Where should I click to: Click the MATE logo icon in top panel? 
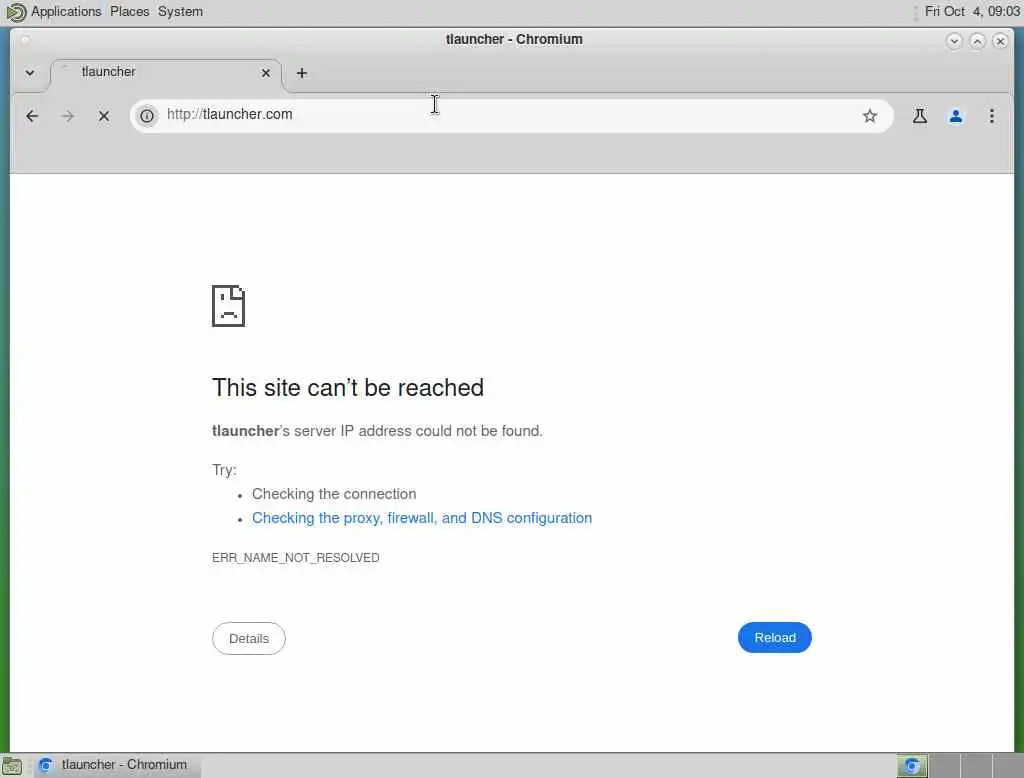(x=16, y=12)
